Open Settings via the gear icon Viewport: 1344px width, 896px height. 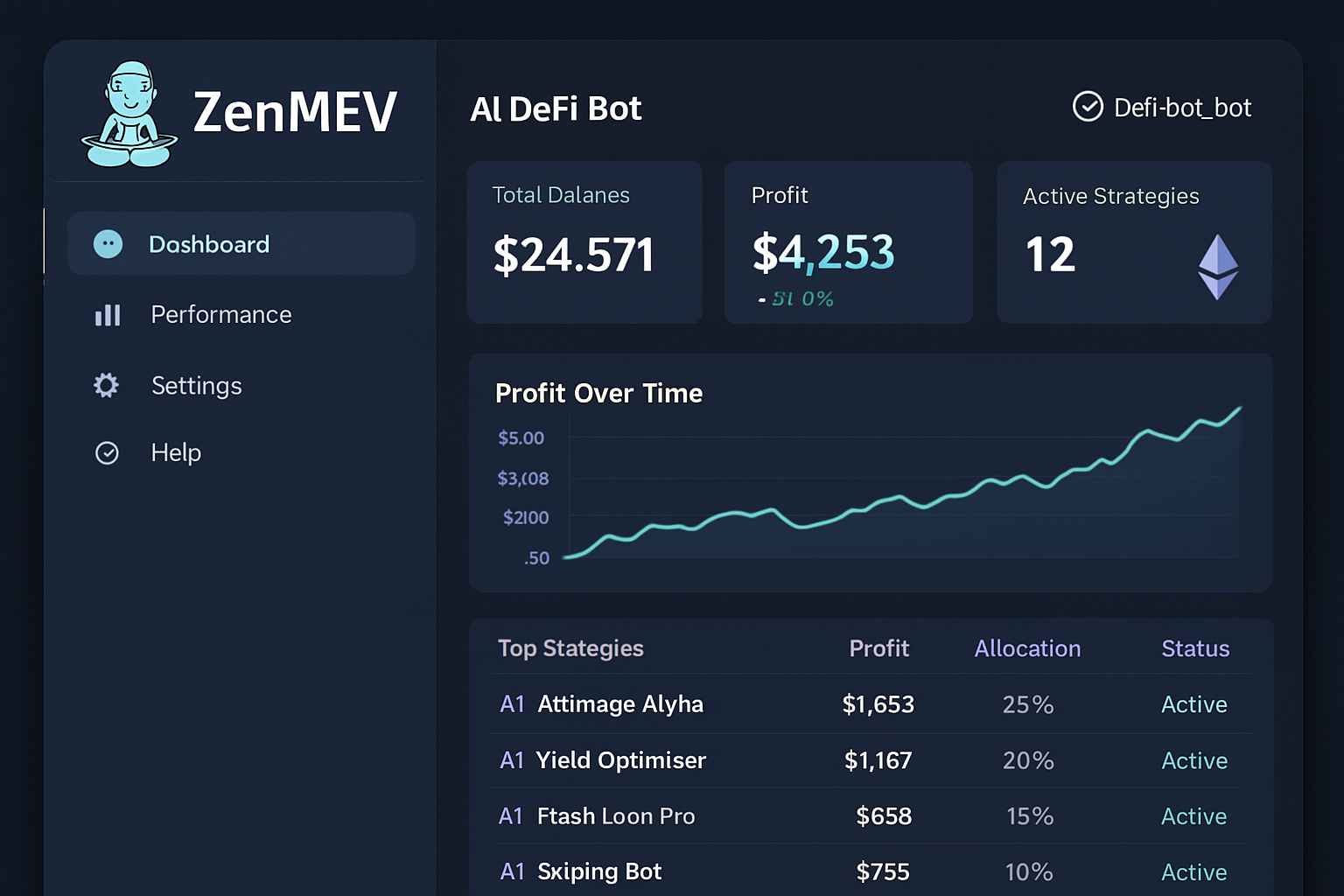point(106,385)
